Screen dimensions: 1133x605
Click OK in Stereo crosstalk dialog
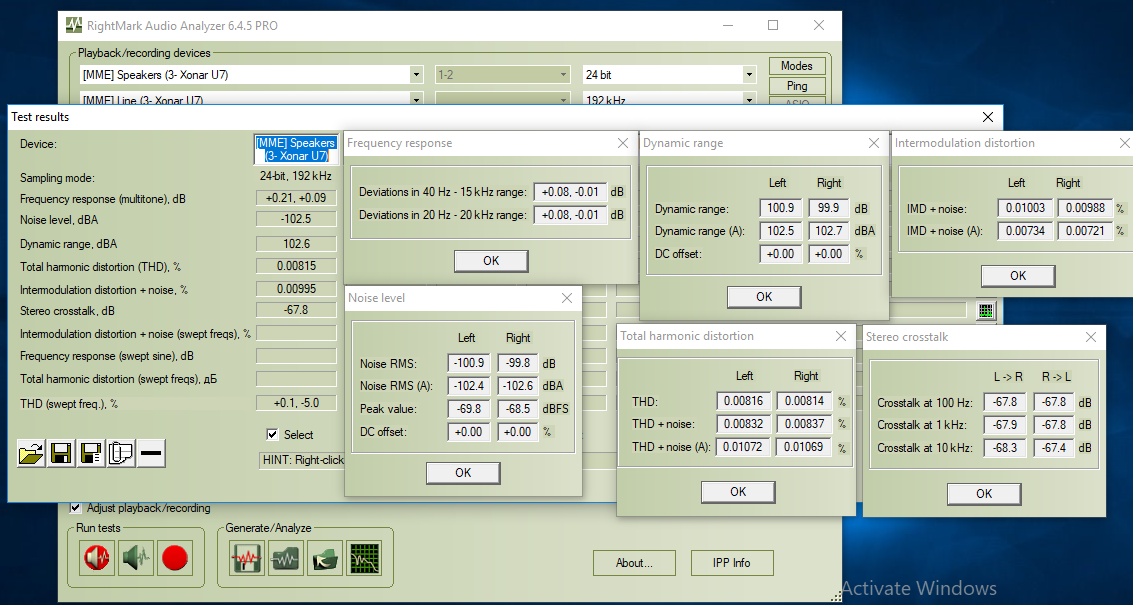point(984,494)
